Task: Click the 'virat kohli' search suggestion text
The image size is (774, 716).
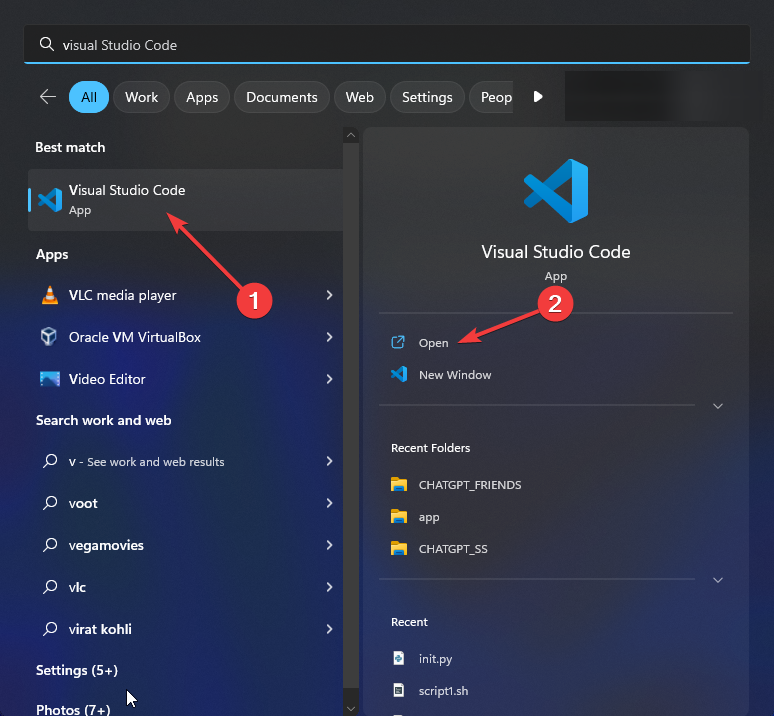Action: pyautogui.click(x=100, y=629)
